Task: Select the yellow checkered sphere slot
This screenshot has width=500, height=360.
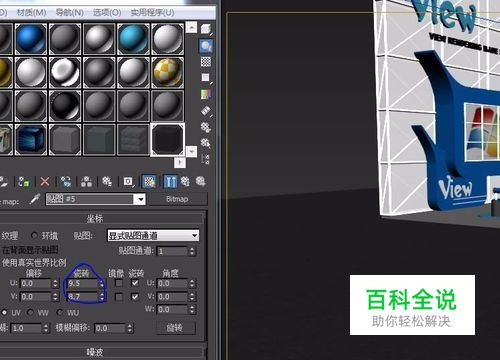Action: click(168, 72)
